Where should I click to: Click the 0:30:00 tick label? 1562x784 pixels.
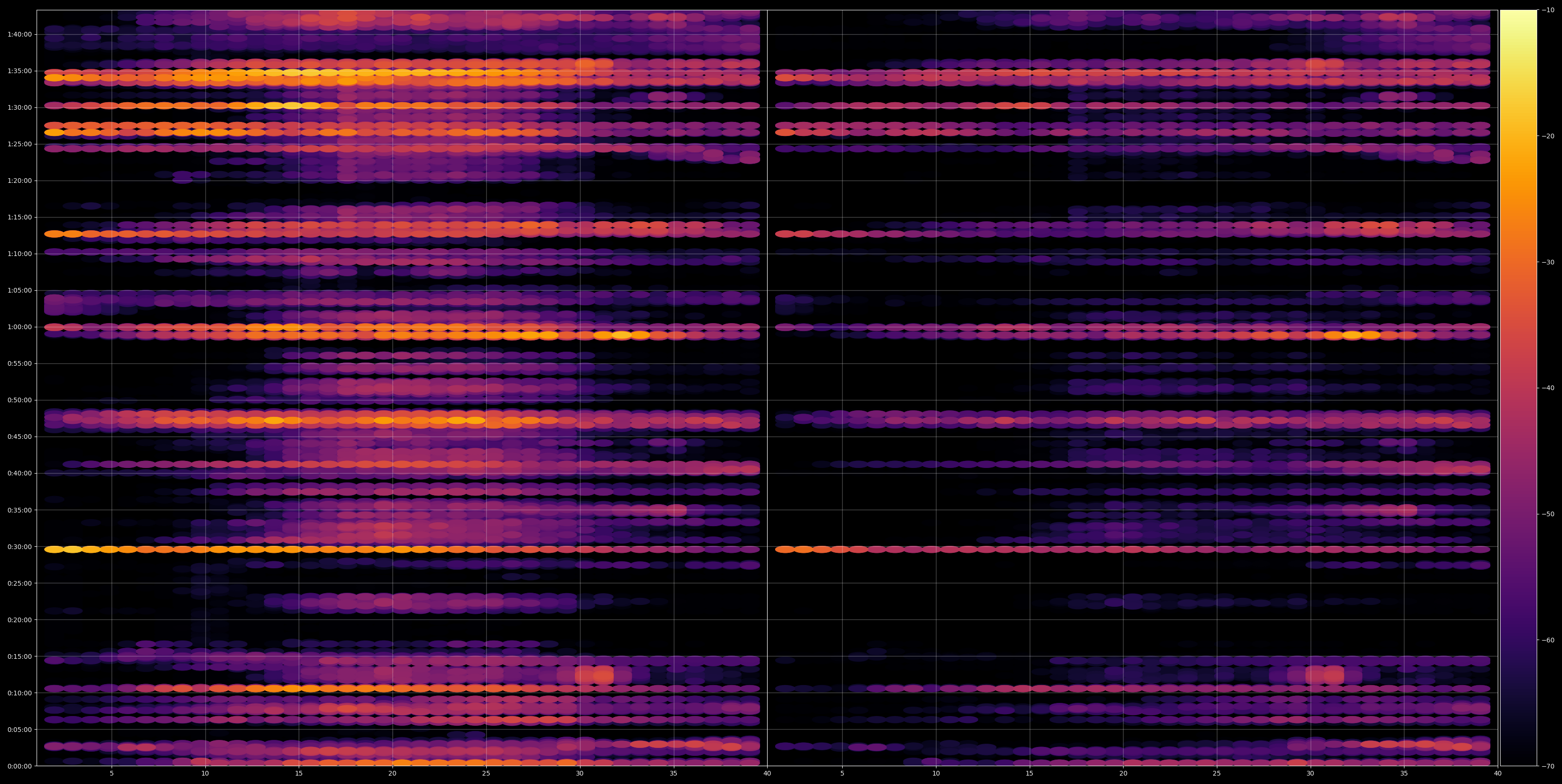pyautogui.click(x=19, y=546)
